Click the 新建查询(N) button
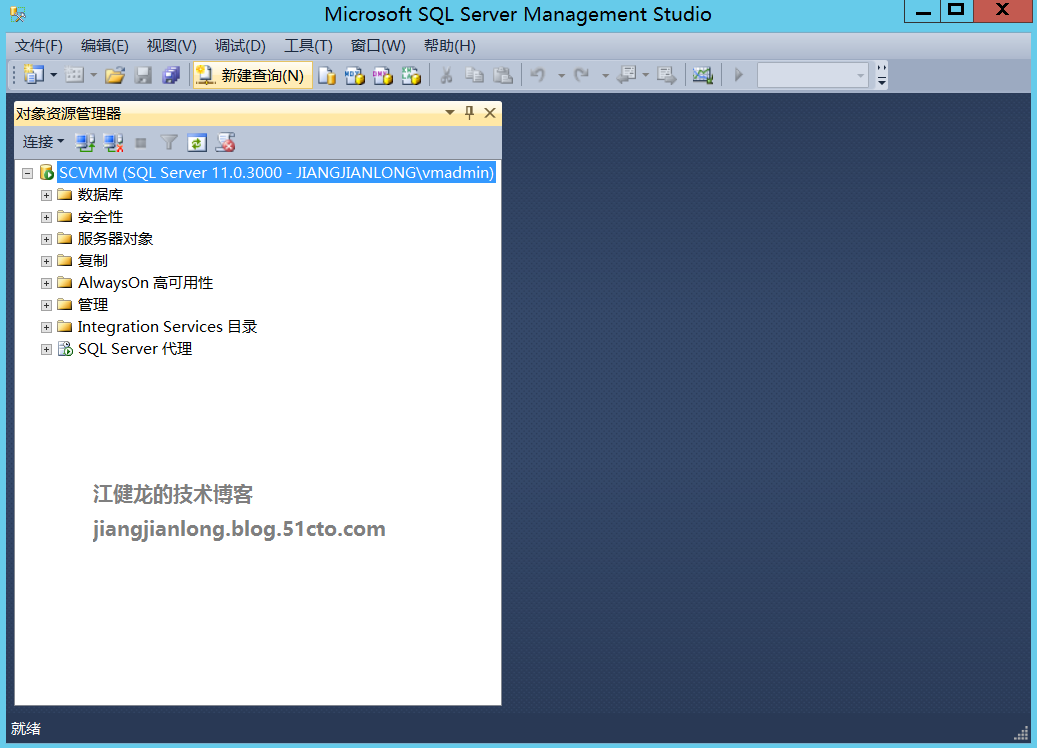1037x748 pixels. click(x=252, y=75)
